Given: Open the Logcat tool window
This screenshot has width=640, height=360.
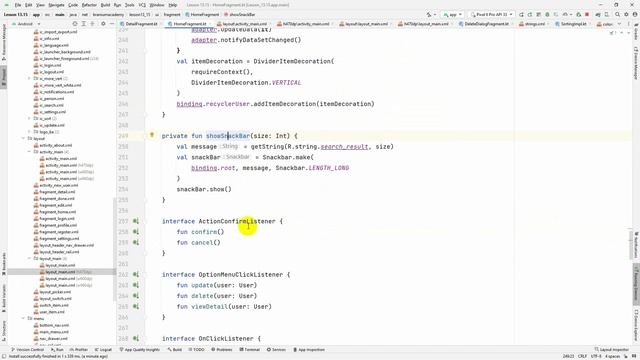Looking at the screenshot, I should [103, 350].
